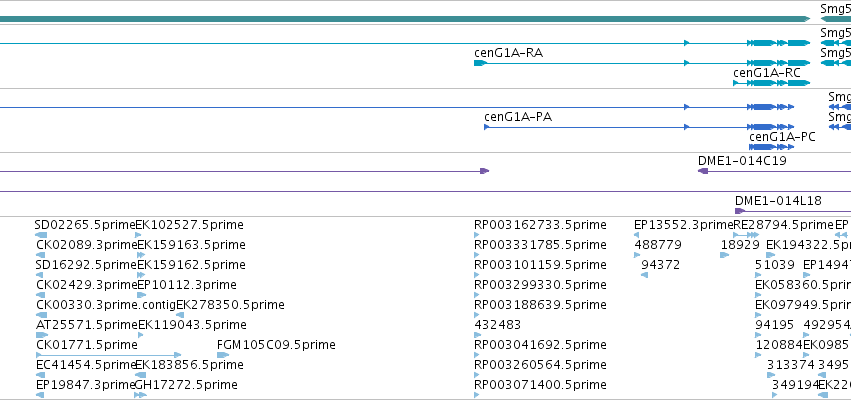Click the long teal gene bar at top
The height and width of the screenshot is (400, 851).
[x=405, y=19]
